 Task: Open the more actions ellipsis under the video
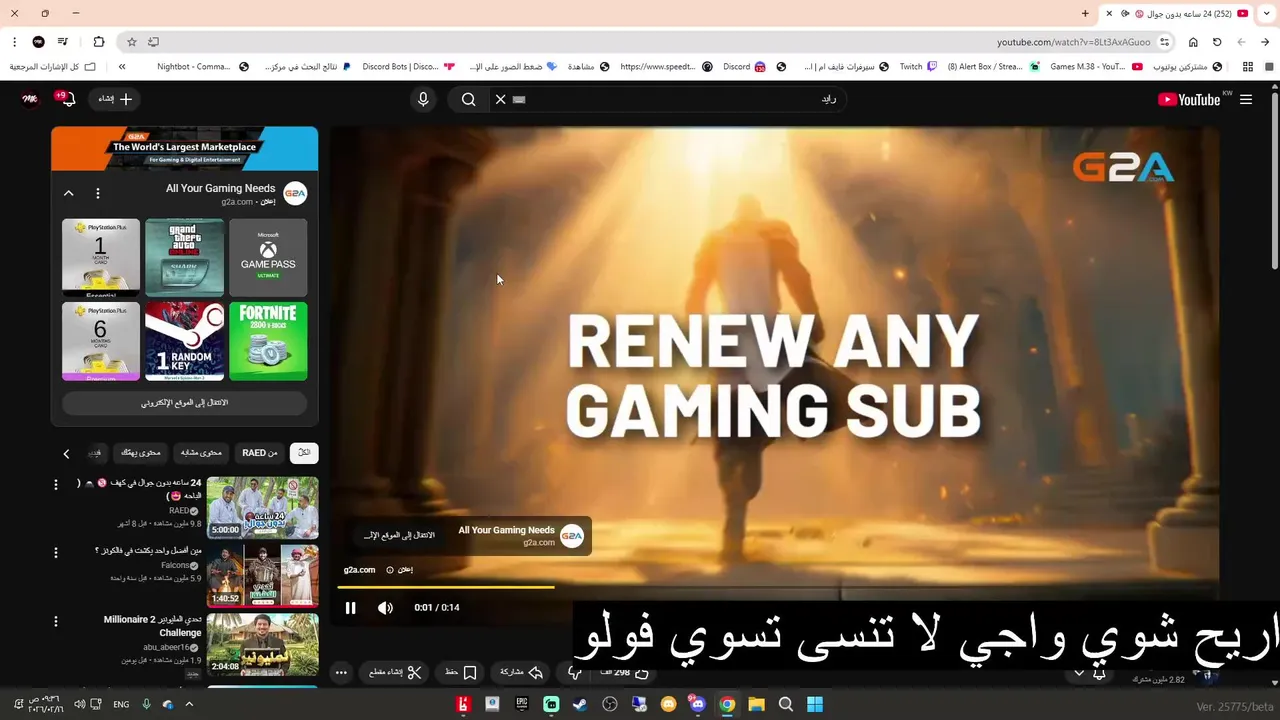(x=341, y=672)
